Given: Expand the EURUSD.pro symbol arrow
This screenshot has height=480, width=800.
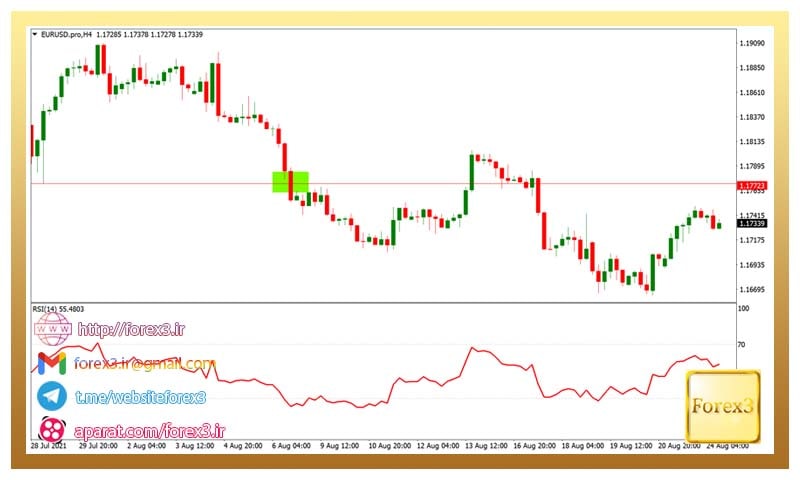Looking at the screenshot, I should [x=36, y=35].
